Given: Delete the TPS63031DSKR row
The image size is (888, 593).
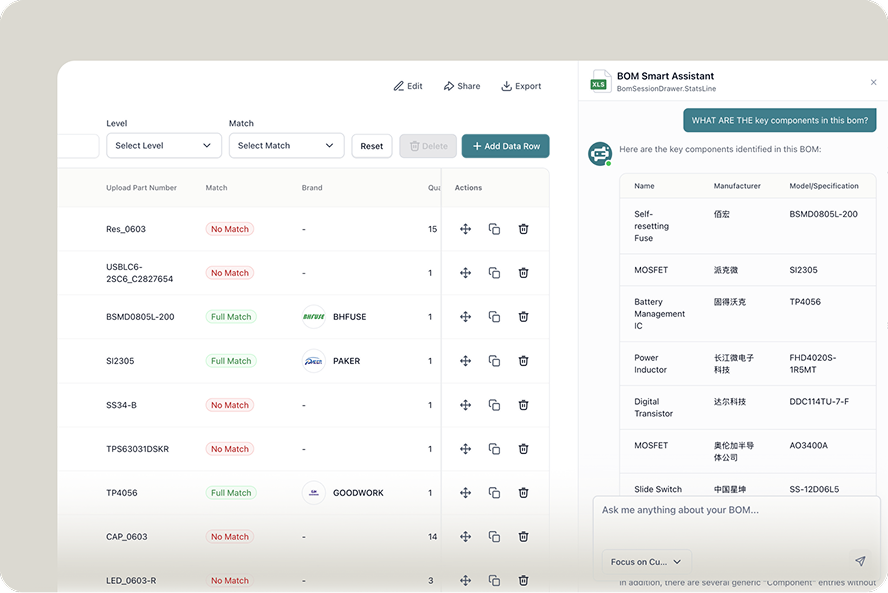Looking at the screenshot, I should (523, 449).
